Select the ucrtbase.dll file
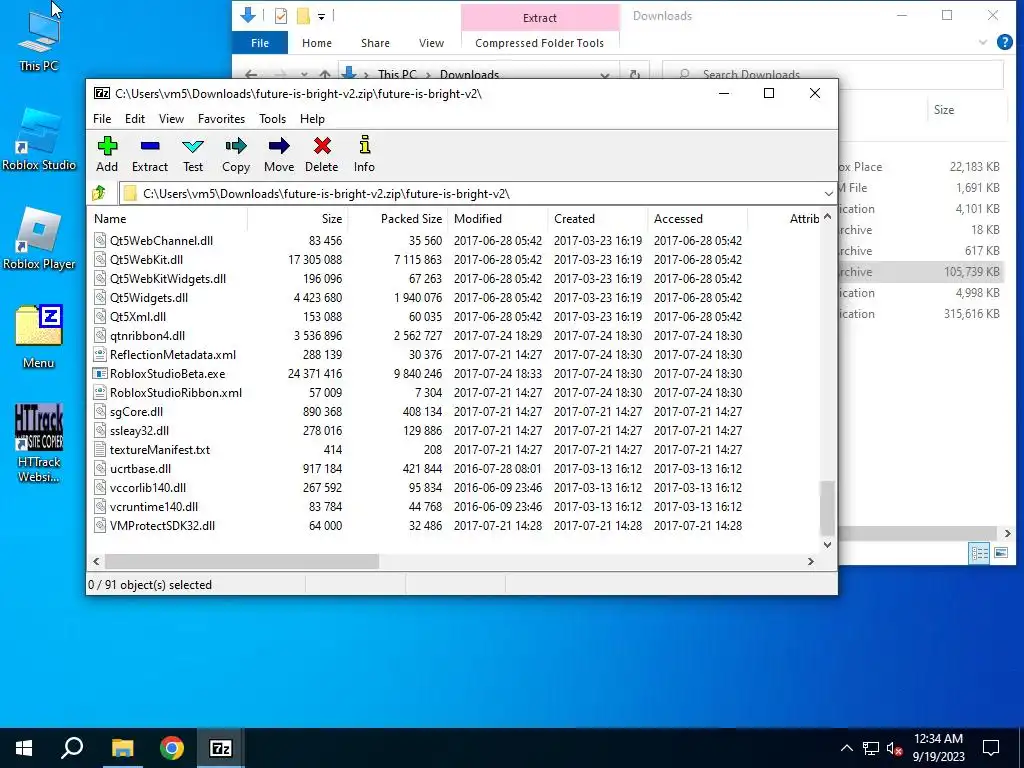Viewport: 1024px width, 768px height. pos(140,469)
